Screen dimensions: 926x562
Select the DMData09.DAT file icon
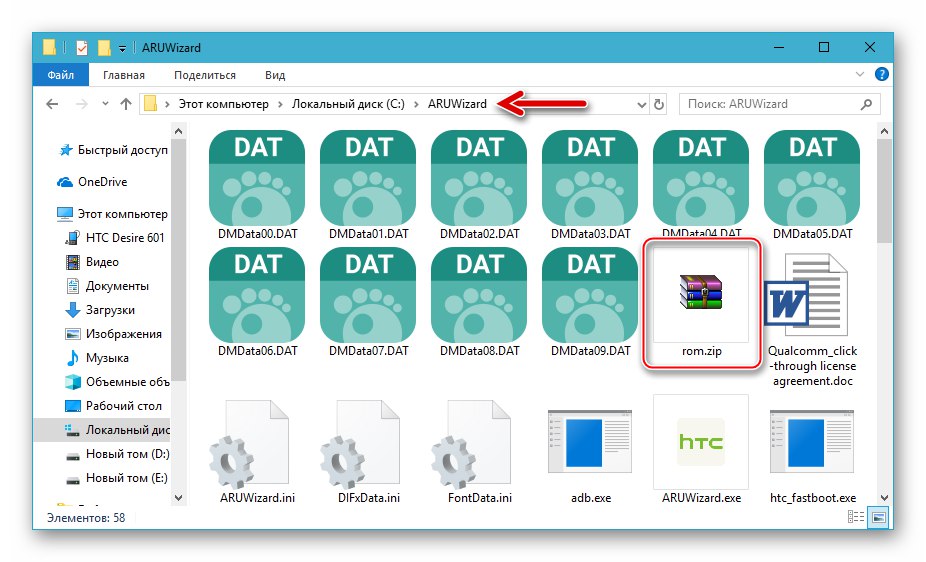(x=590, y=295)
